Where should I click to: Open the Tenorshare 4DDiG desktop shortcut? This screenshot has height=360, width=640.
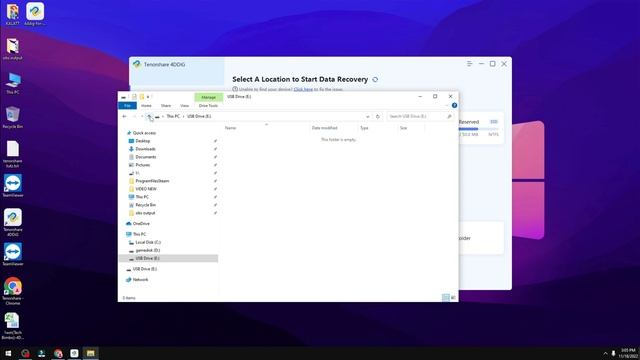13,222
